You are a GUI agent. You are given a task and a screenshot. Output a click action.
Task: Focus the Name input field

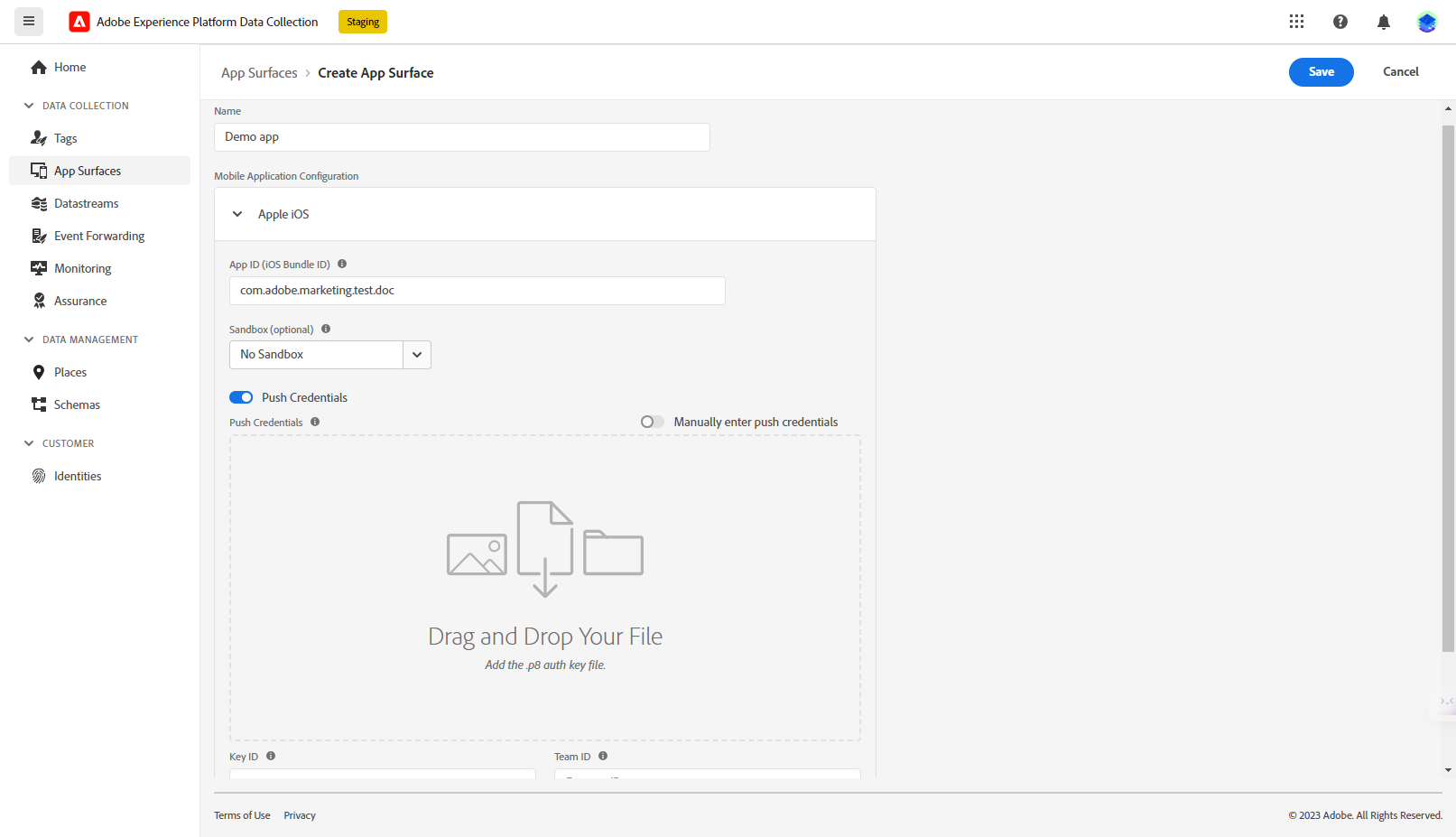pyautogui.click(x=462, y=137)
